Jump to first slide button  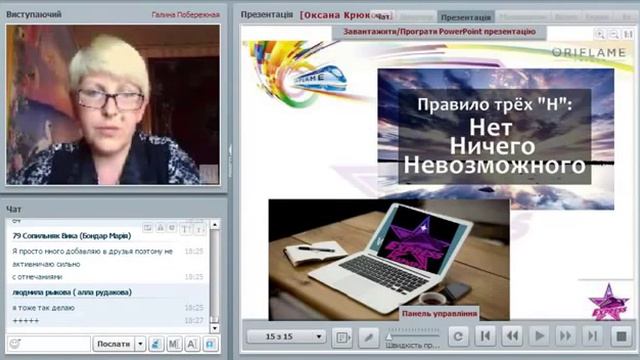coord(485,336)
